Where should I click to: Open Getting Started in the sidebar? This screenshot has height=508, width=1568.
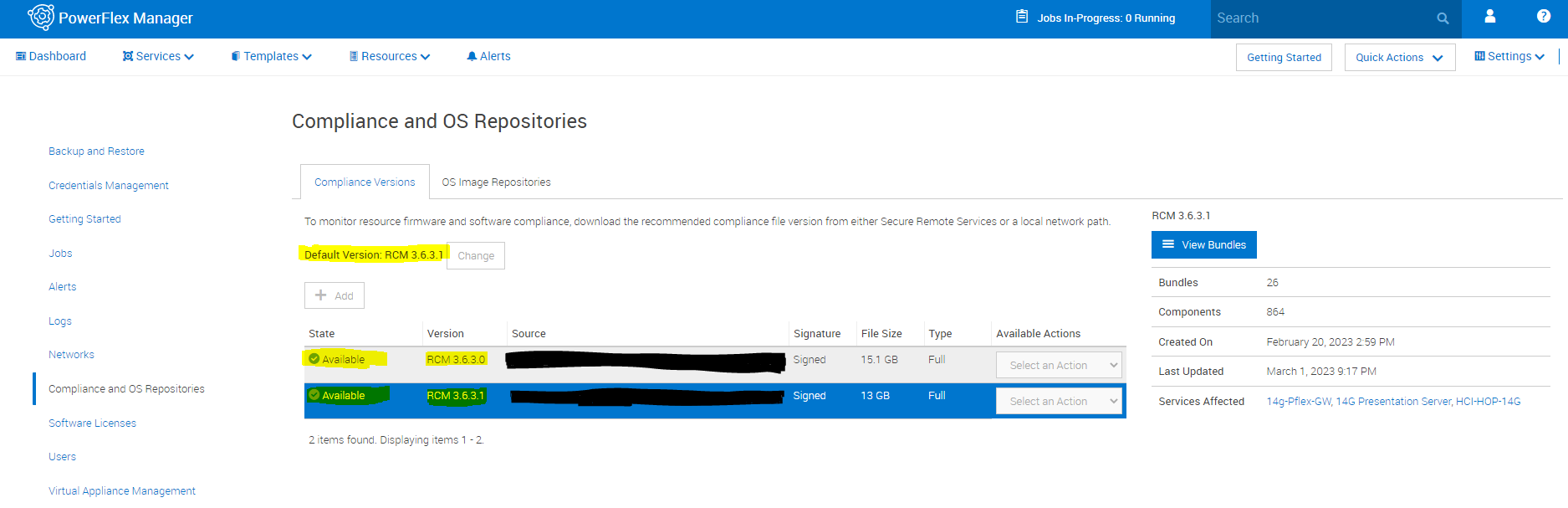tap(84, 219)
